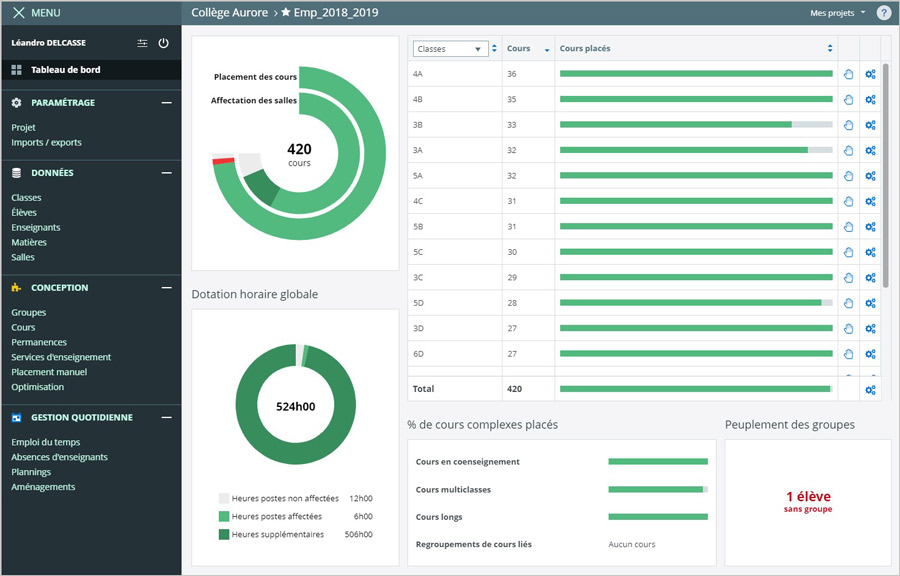
Task: Click the 4A courses placed progress bar
Action: click(x=695, y=74)
